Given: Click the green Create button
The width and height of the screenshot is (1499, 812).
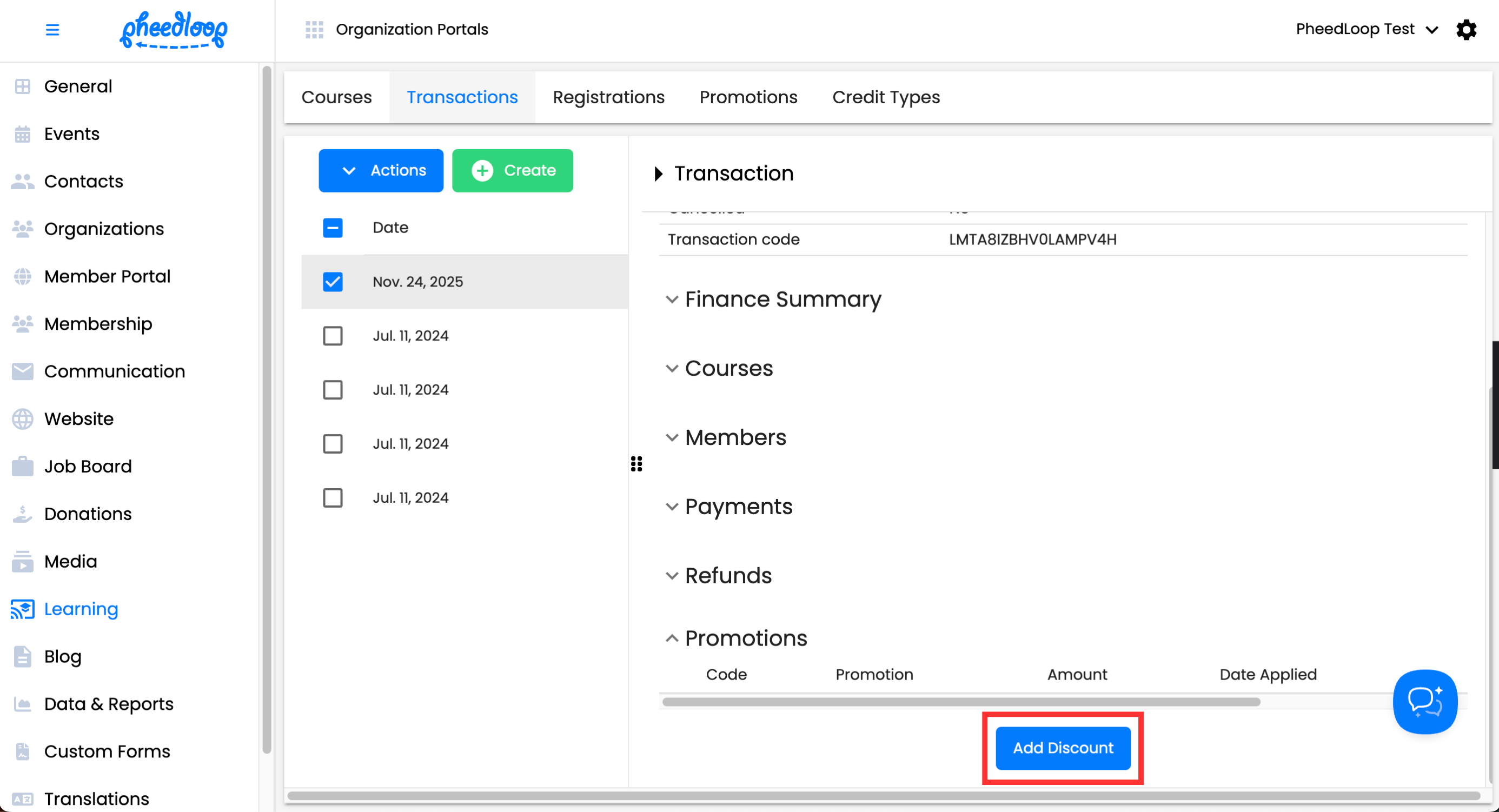Looking at the screenshot, I should pyautogui.click(x=512, y=170).
